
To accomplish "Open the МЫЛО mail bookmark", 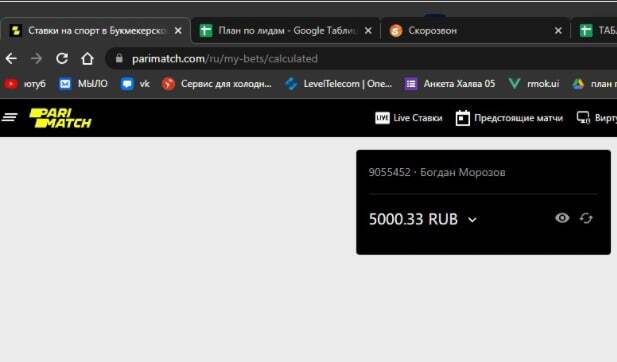I will click(83, 84).
